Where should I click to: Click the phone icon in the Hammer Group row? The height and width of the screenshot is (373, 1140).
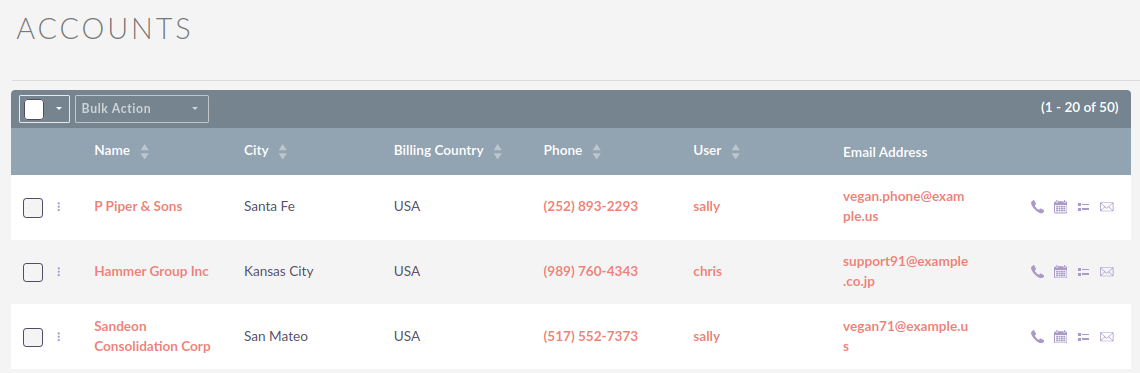click(1037, 272)
